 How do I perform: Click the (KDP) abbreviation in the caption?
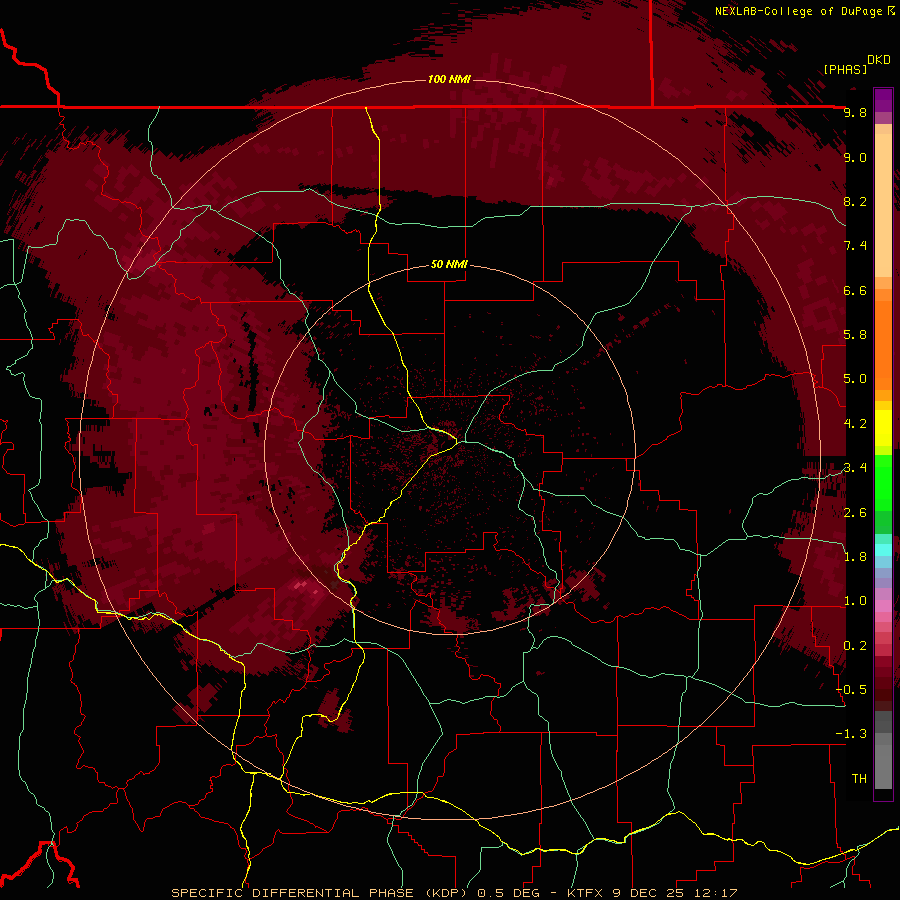tap(445, 893)
